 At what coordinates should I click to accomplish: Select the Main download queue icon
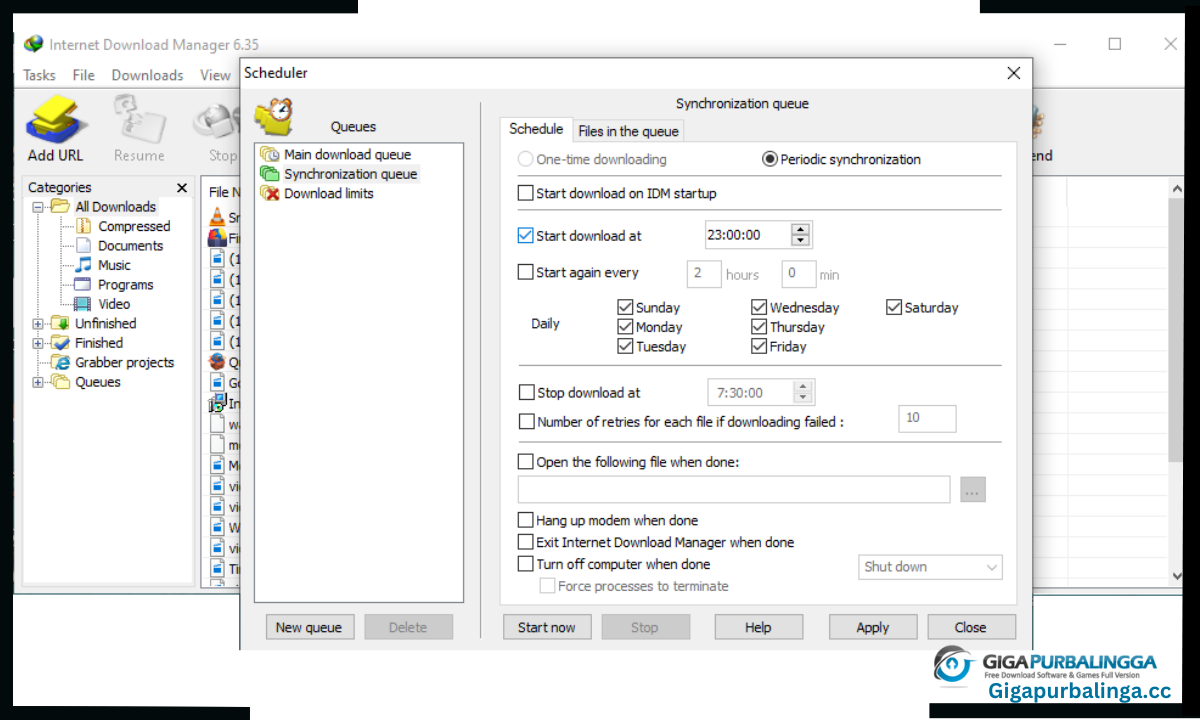[269, 155]
